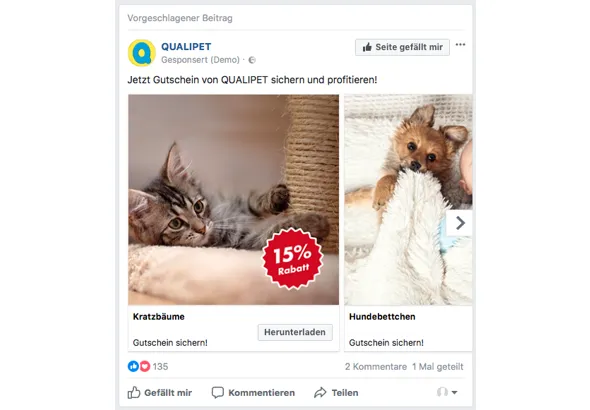Image resolution: width=590 pixels, height=410 pixels.
Task: Open the puppy Hundebettchen carousel image
Action: point(408,199)
